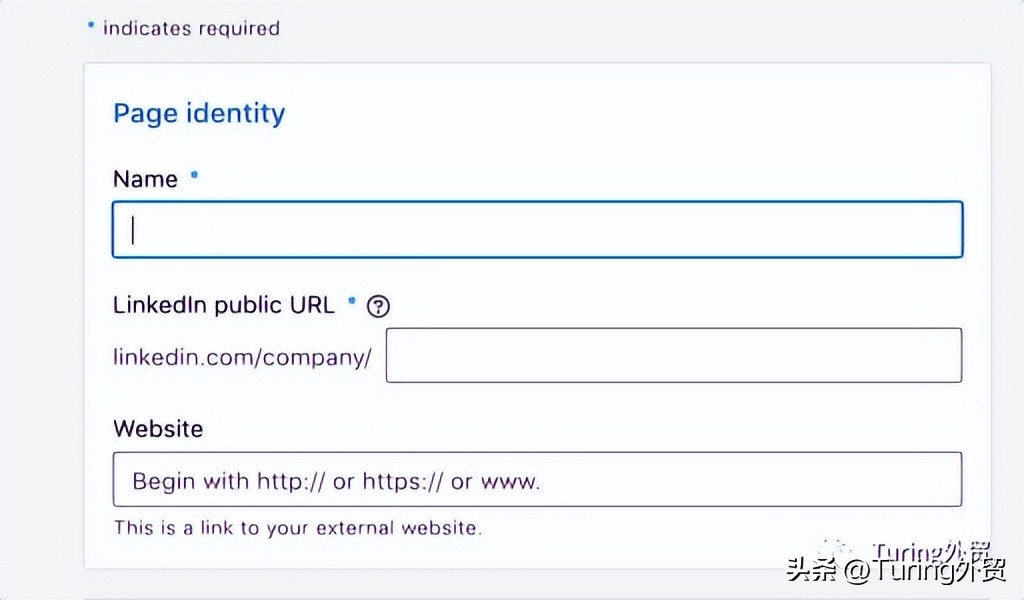Click the "Page identity" section heading
1024x600 pixels.
199,113
